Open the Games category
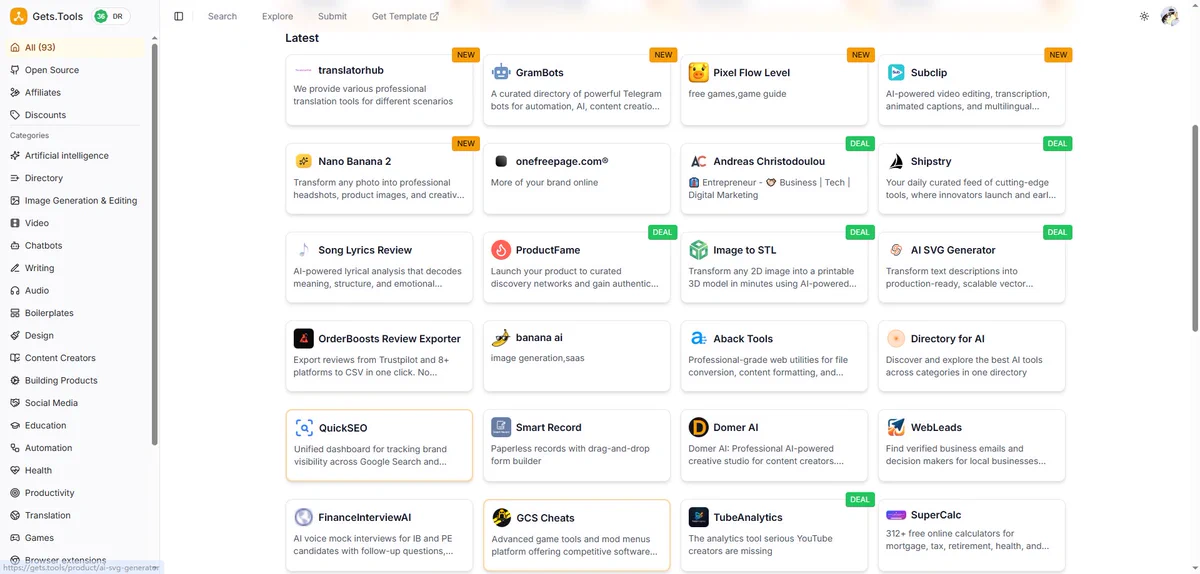The image size is (1200, 574). tap(75, 538)
